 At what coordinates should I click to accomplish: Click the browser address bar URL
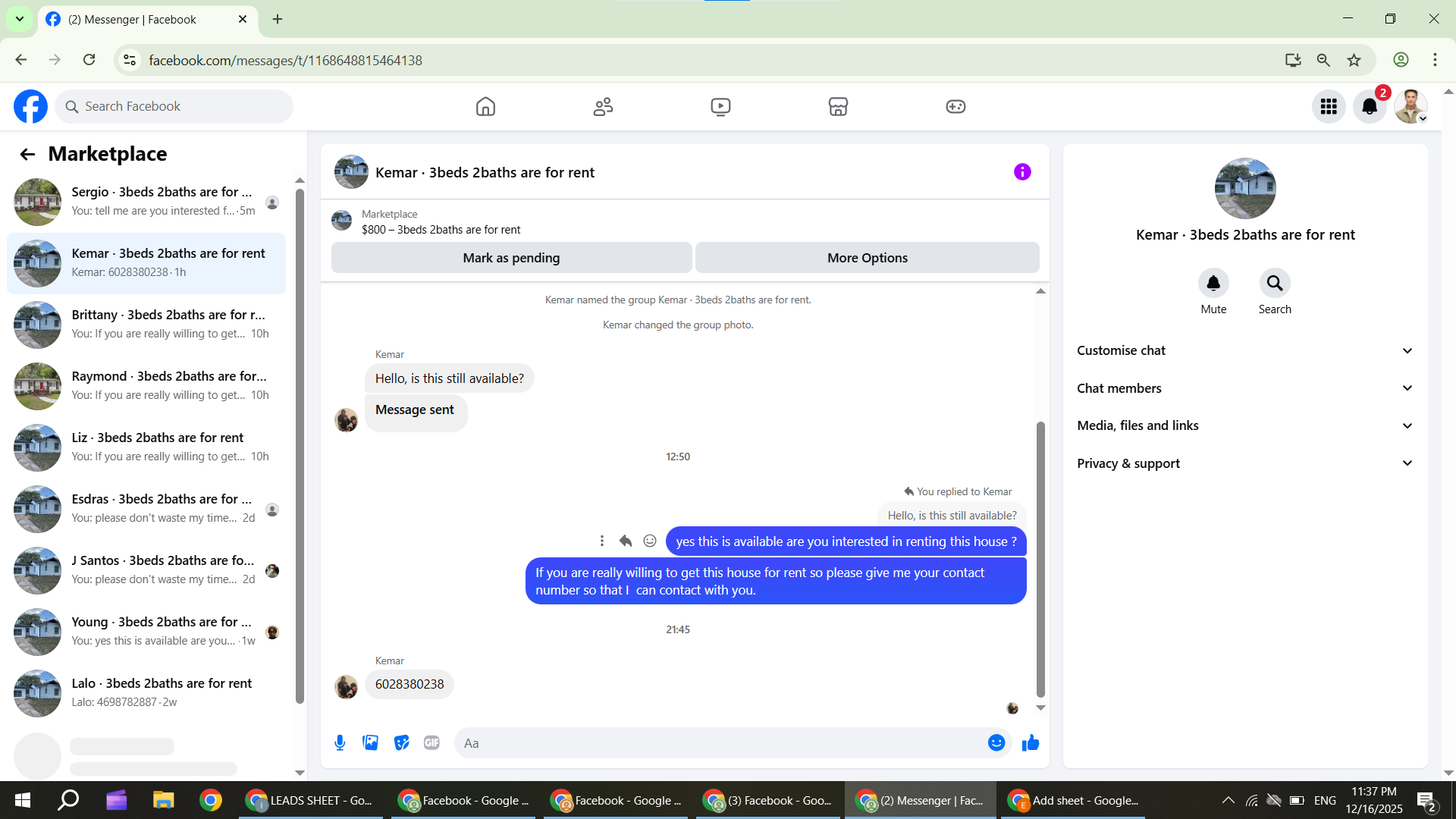(x=285, y=61)
